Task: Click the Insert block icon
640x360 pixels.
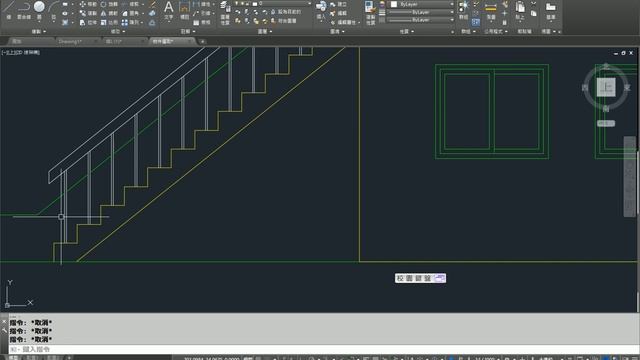Action: [x=321, y=10]
